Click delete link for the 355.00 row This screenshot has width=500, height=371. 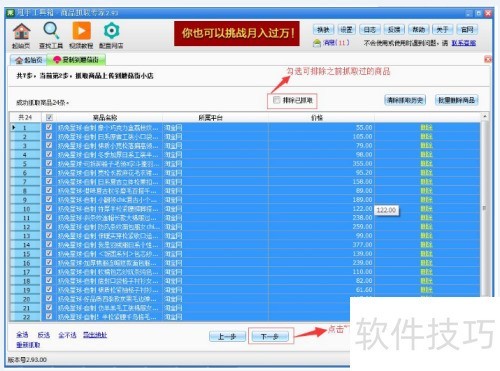click(x=426, y=163)
